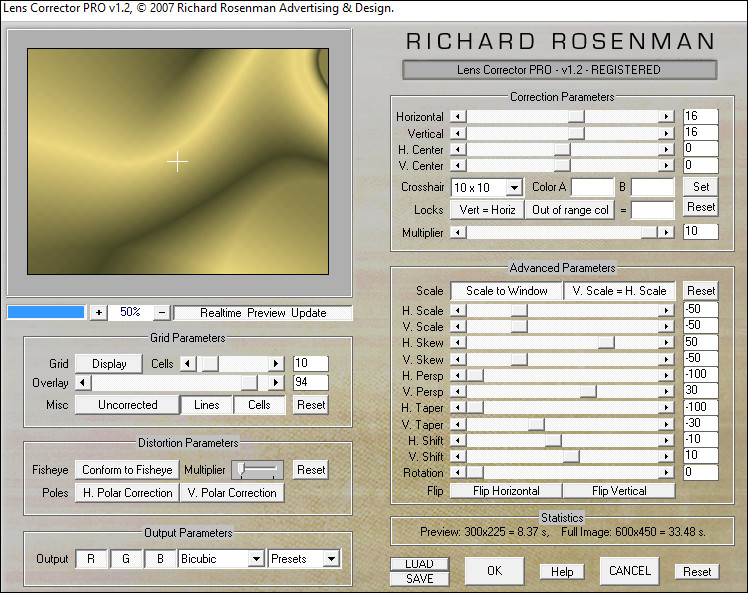Screen dimensions: 748x593
Task: Toggle the grid Cells button
Action: coord(260,405)
